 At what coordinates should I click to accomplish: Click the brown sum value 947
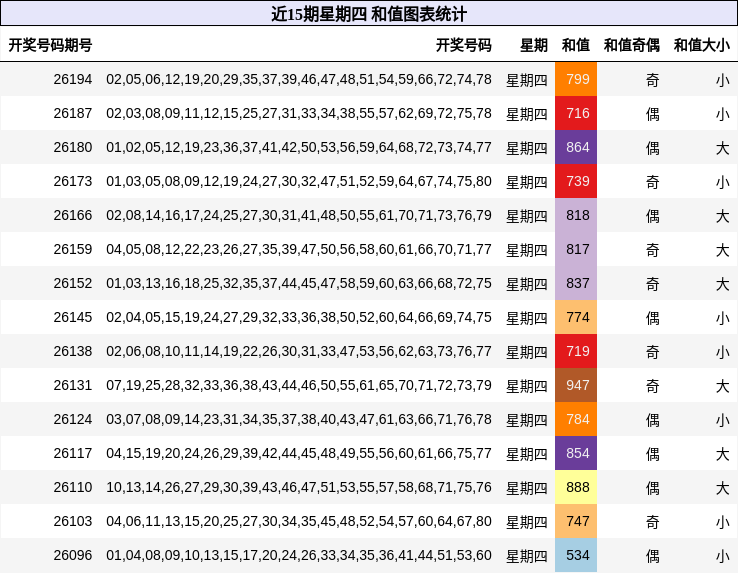(x=576, y=385)
